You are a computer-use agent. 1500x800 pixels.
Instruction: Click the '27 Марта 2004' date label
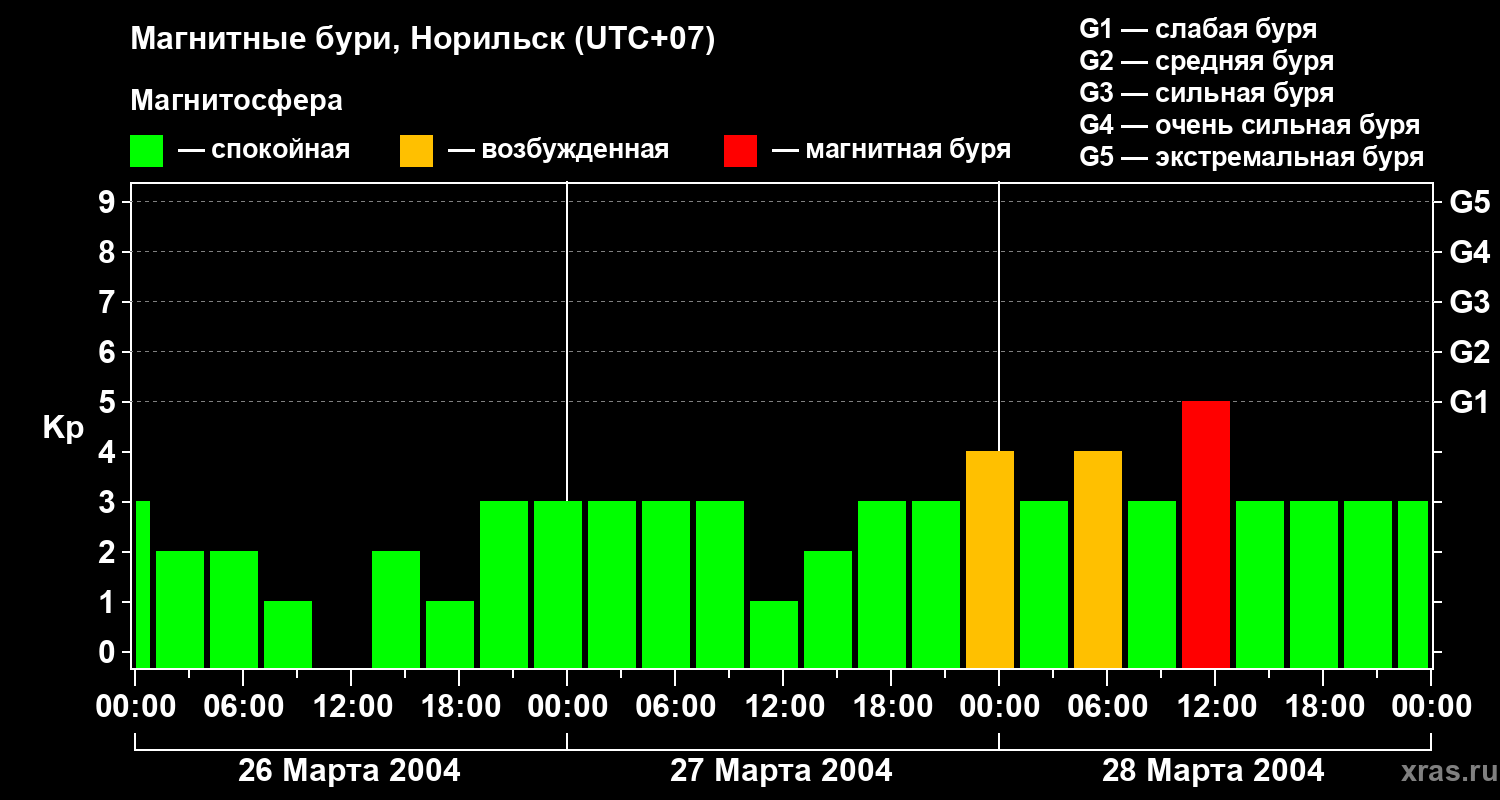781,771
